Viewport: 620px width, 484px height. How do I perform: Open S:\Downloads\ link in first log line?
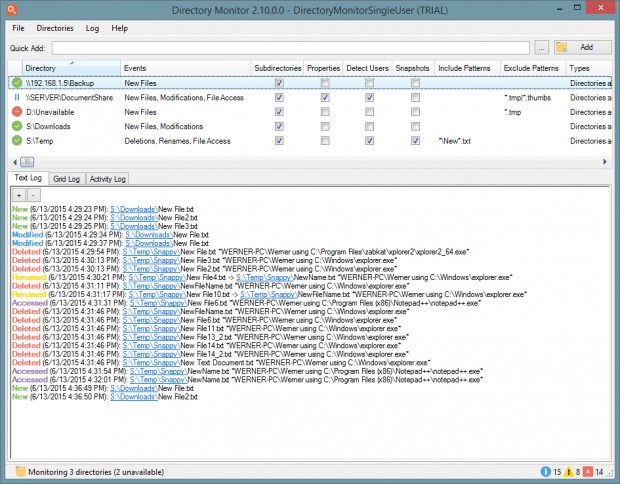[134, 209]
